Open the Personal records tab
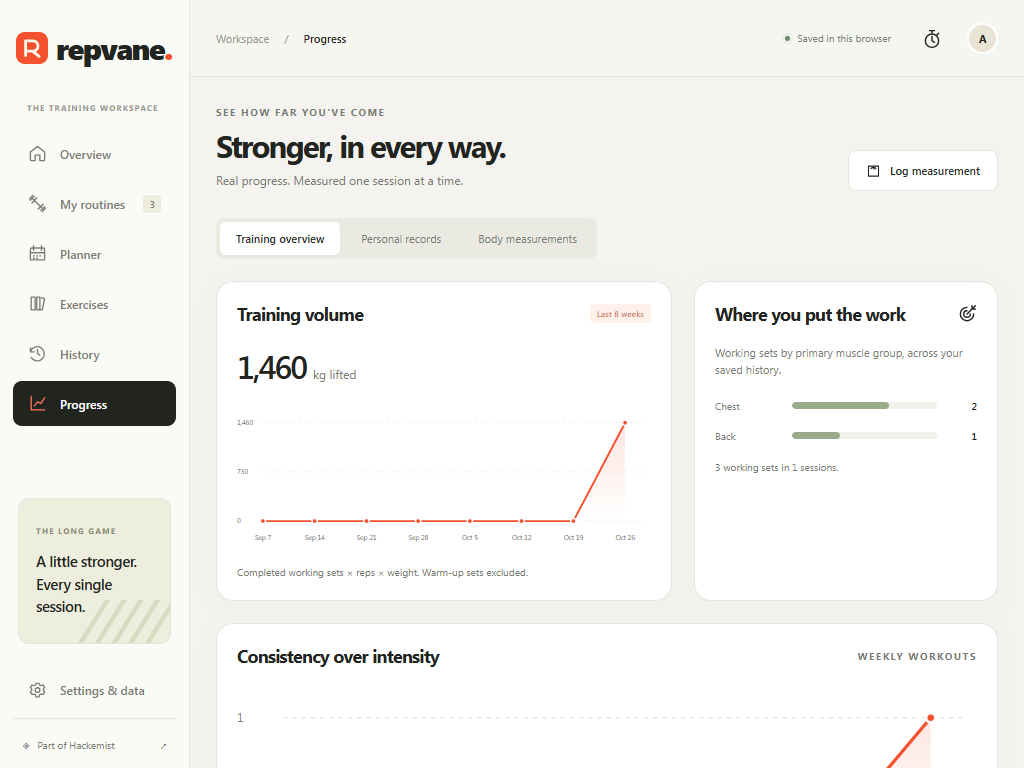This screenshot has width=1024, height=768. click(x=401, y=239)
